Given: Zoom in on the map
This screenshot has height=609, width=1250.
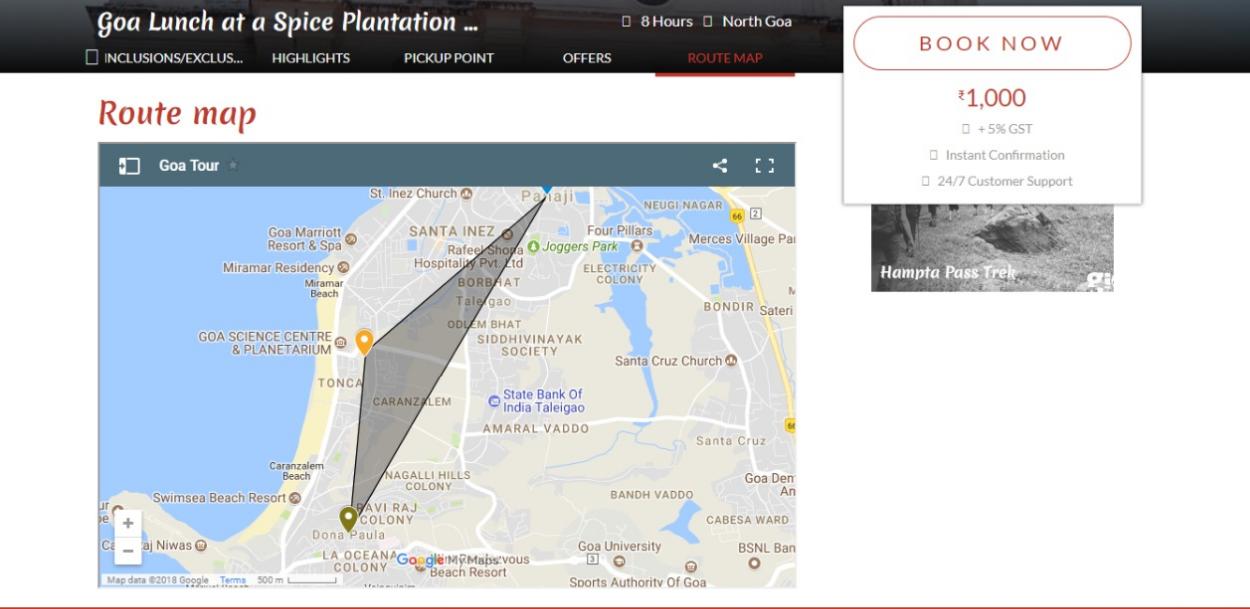Looking at the screenshot, I should click(x=128, y=523).
